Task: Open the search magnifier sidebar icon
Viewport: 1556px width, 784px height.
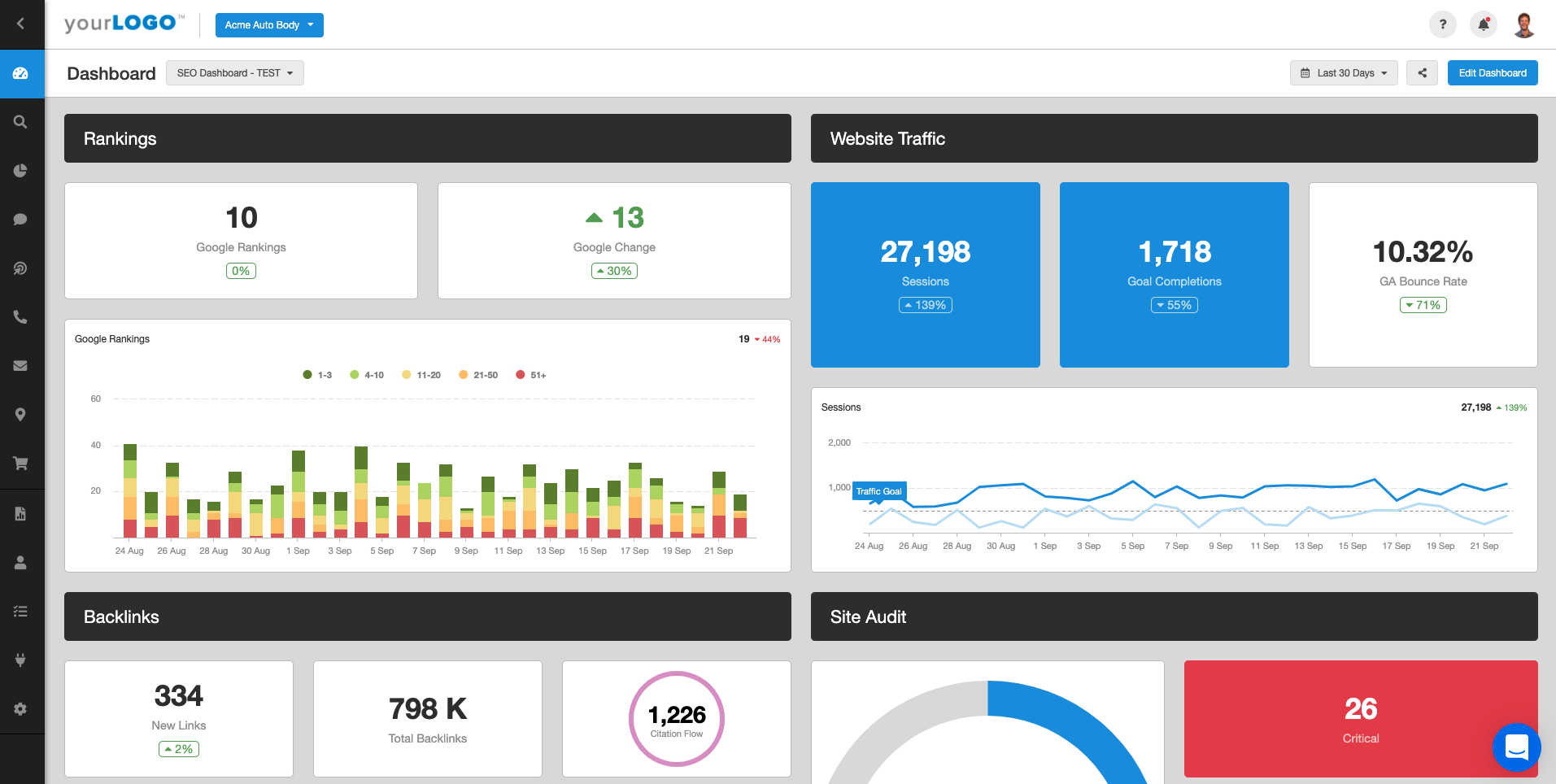Action: 21,122
